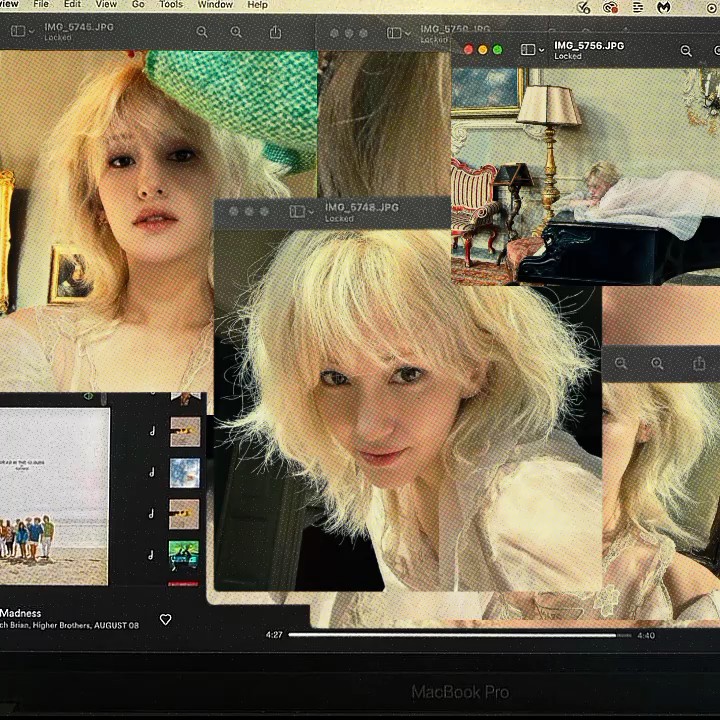The height and width of the screenshot is (720, 720).
Task: Toggle the sidebar in the IMG_5748.JPG window
Action: [296, 212]
